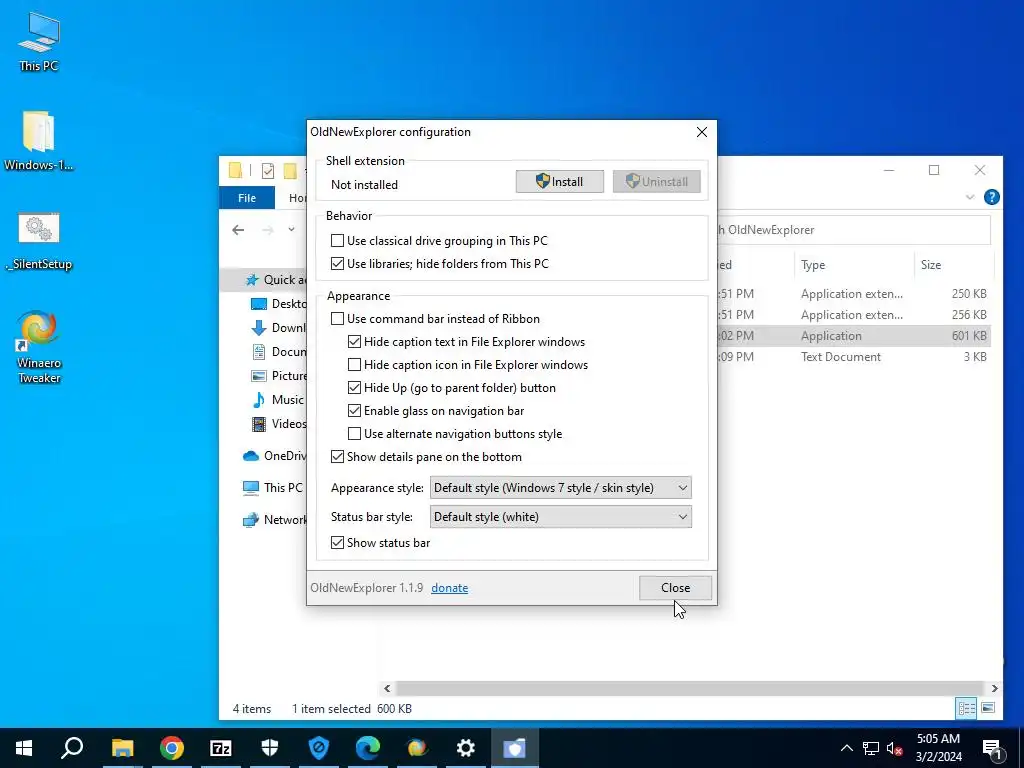1024x768 pixels.
Task: Select the Text Document file row
Action: (x=854, y=357)
